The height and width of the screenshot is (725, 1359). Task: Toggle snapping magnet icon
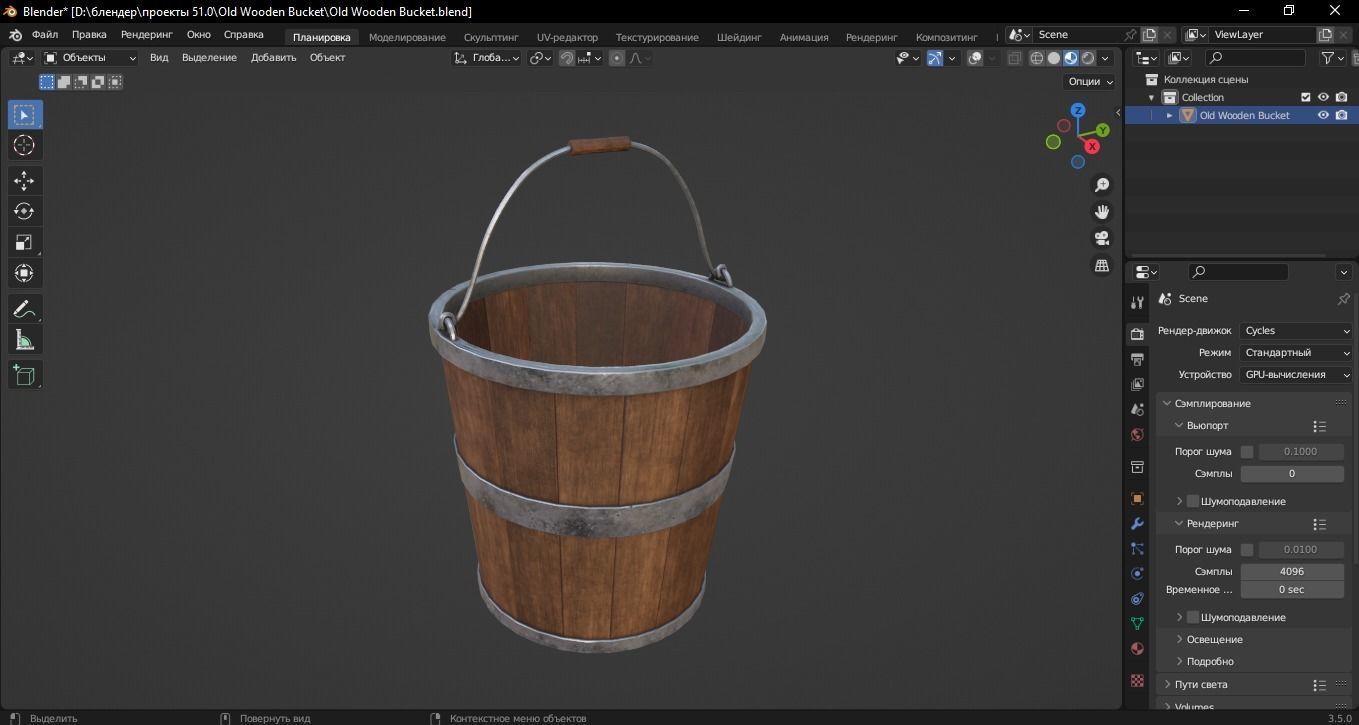567,58
